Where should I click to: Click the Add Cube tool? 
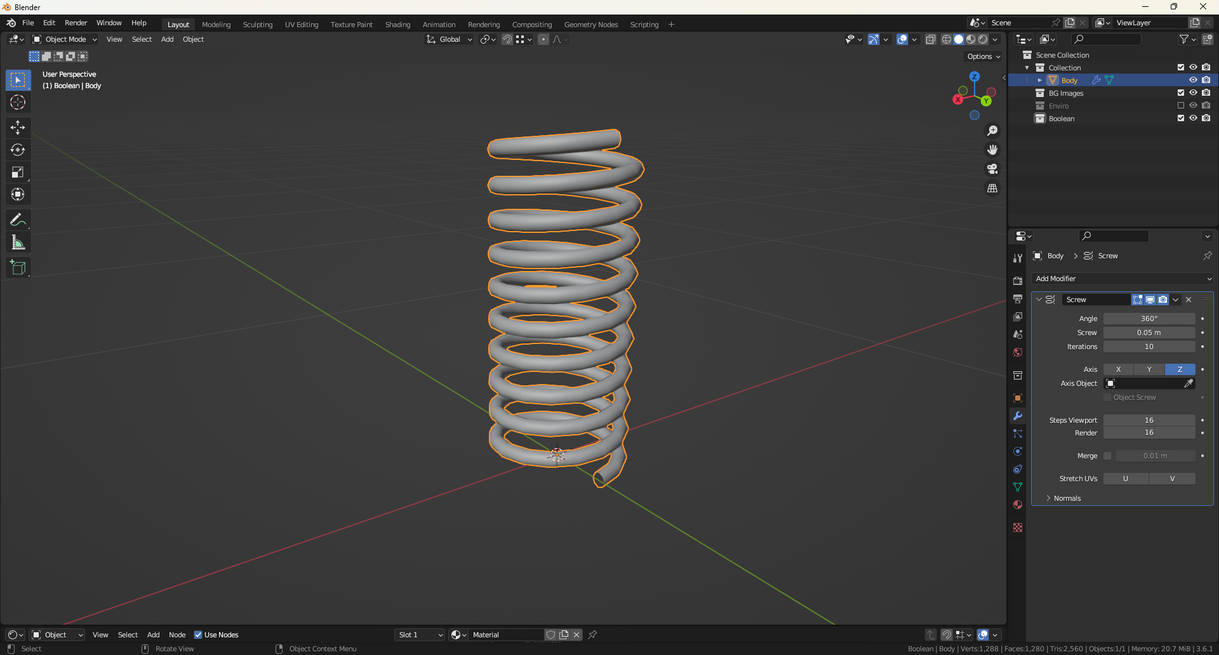(18, 268)
